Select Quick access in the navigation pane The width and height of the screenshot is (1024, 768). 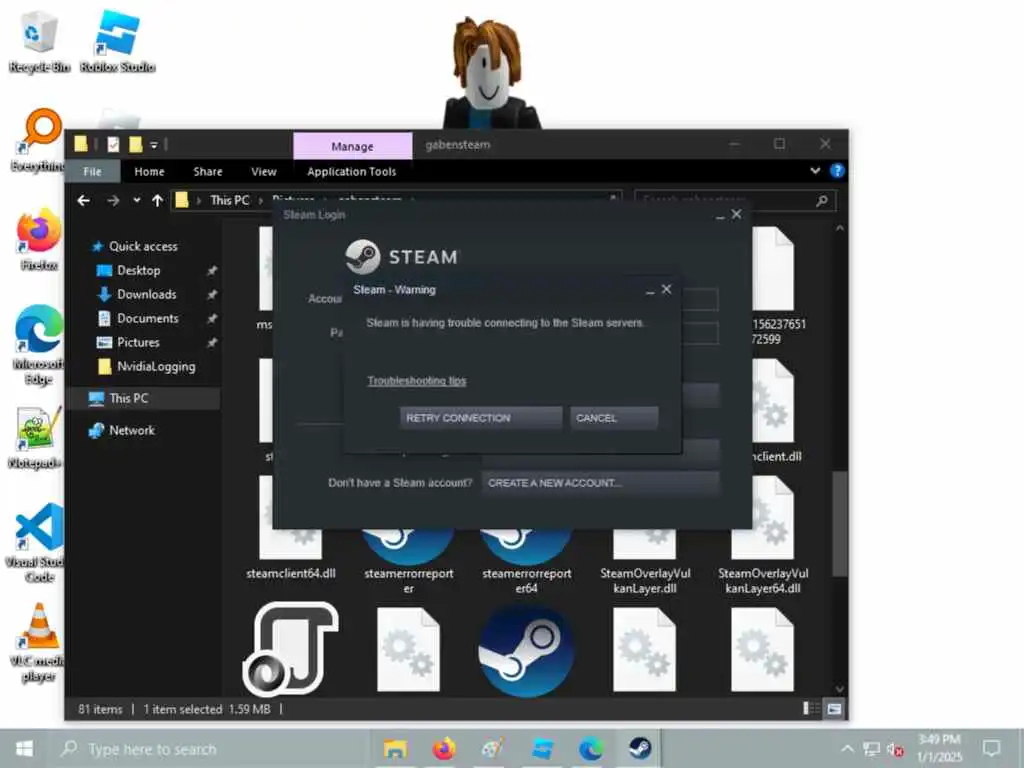coord(143,246)
